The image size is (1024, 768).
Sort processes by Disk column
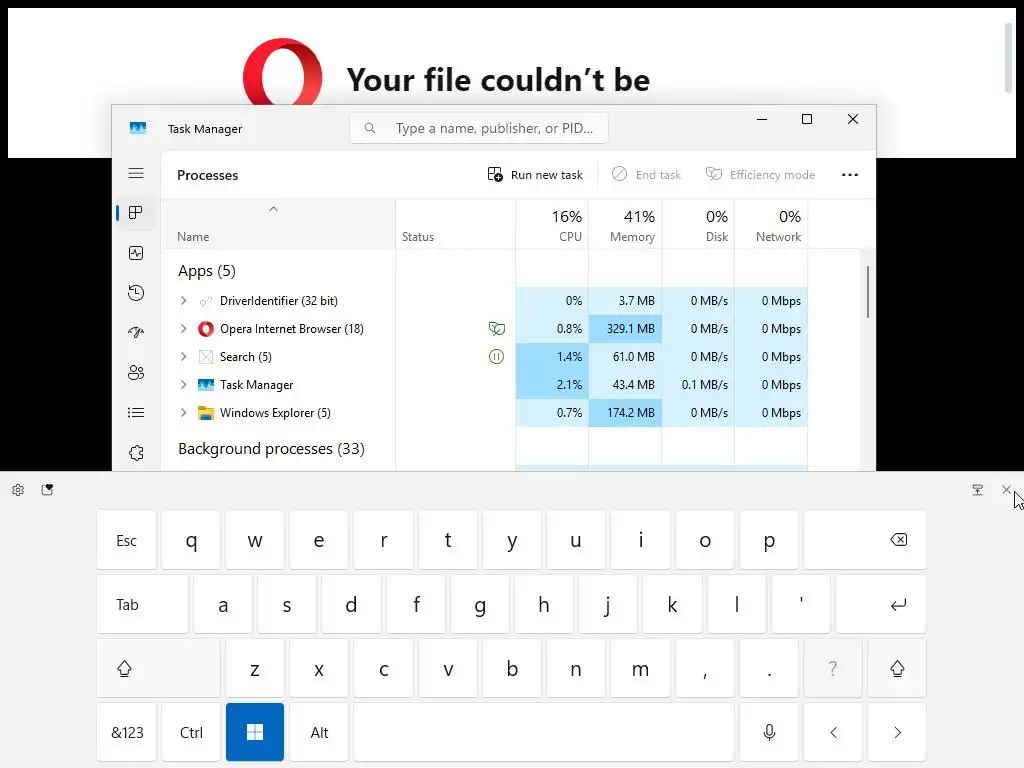tap(699, 225)
